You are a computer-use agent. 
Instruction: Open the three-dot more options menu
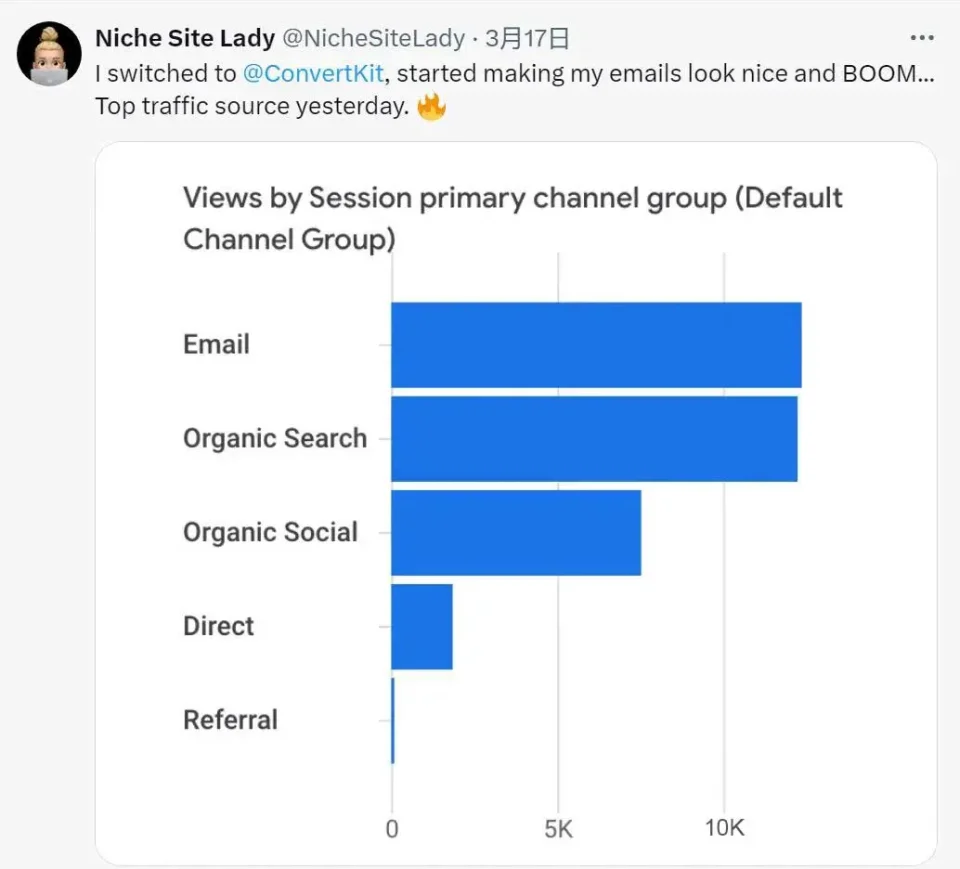[x=921, y=38]
